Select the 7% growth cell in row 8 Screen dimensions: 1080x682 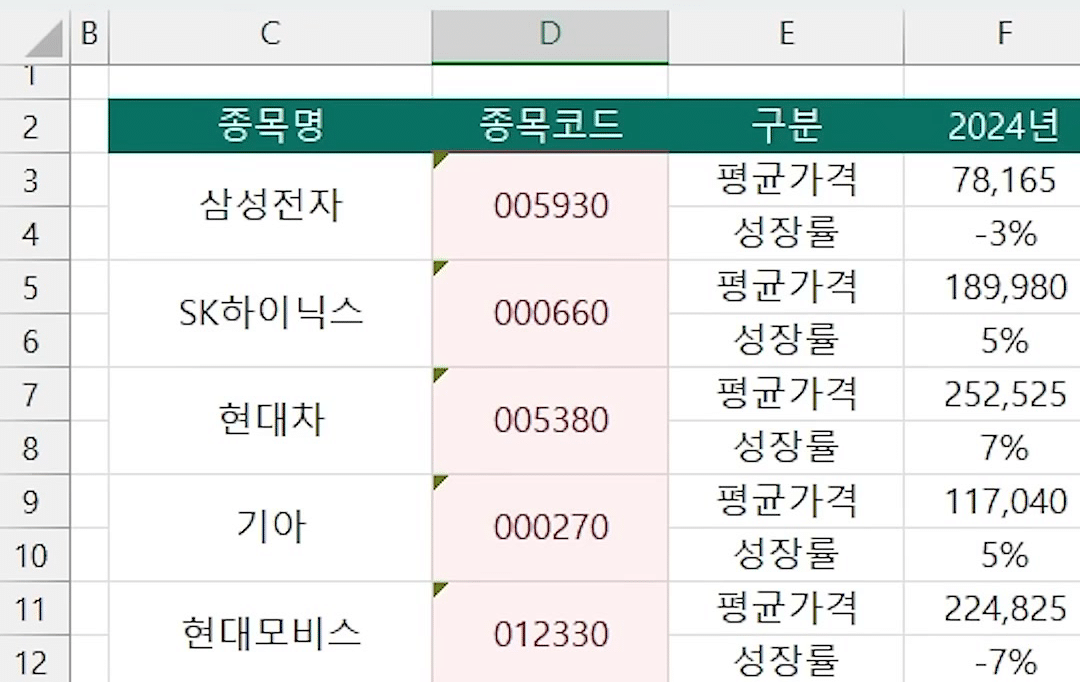point(992,448)
